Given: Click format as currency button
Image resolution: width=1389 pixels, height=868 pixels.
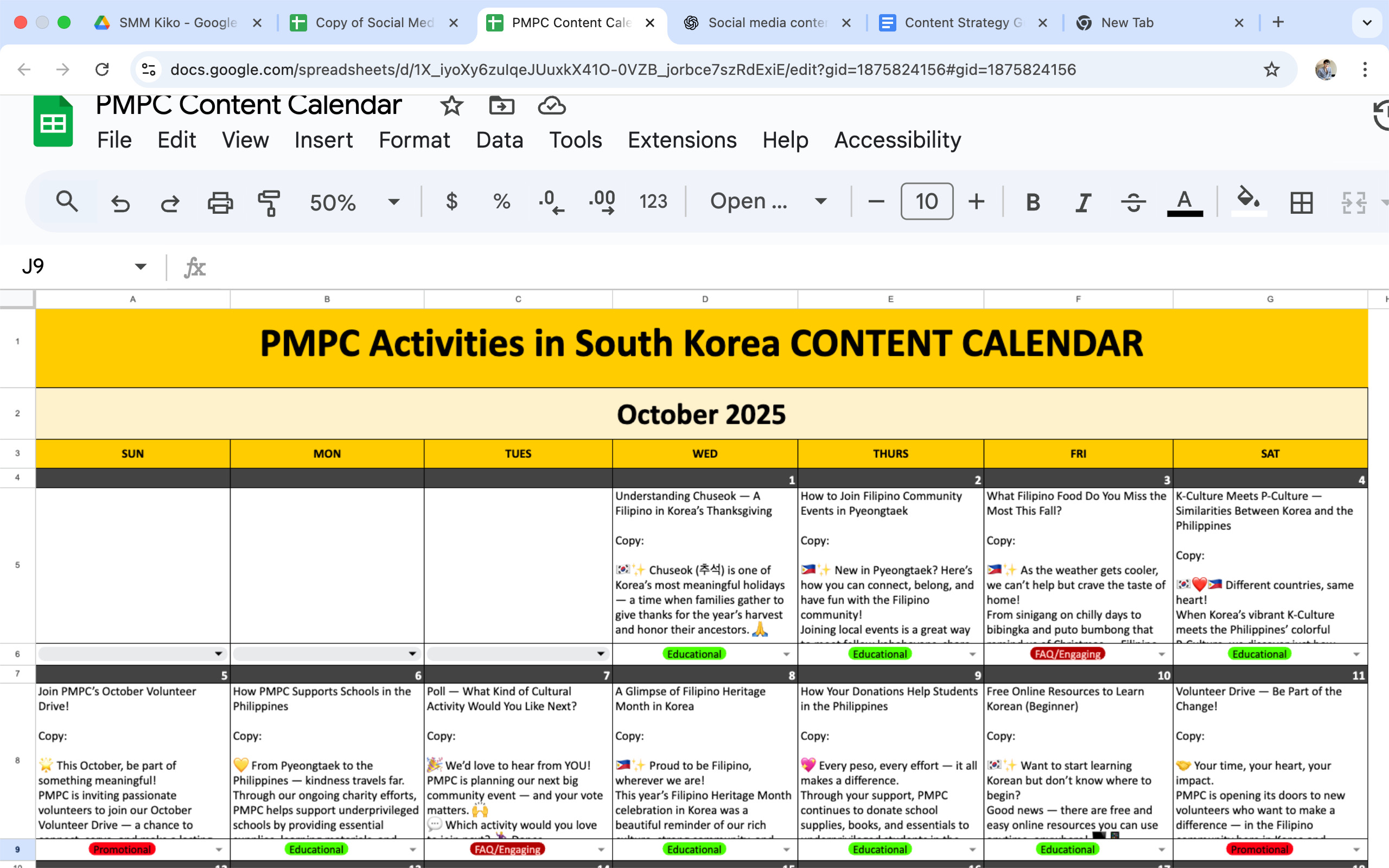Looking at the screenshot, I should click(452, 201).
